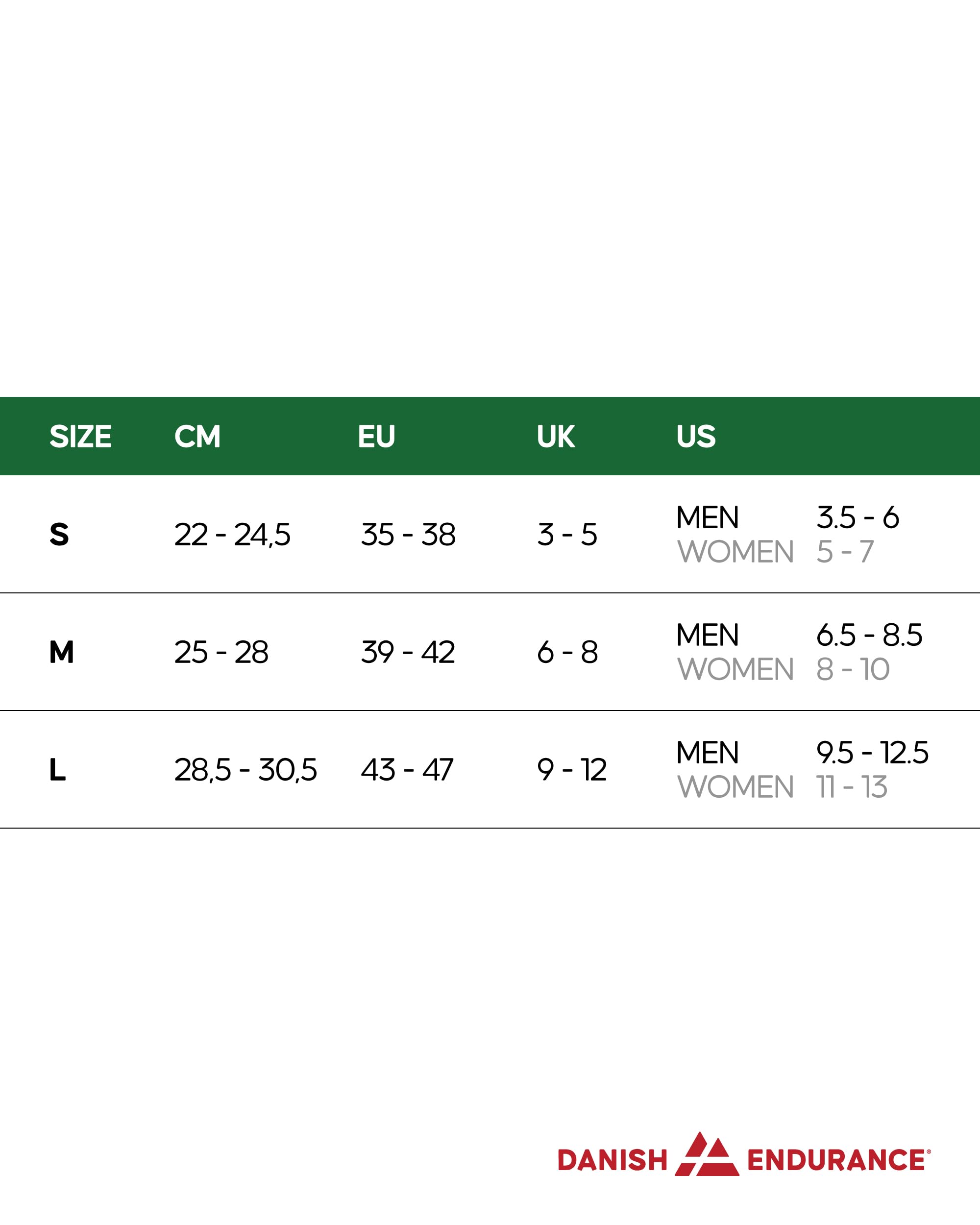This screenshot has height=1225, width=980.
Task: Click the size M row label
Action: (x=61, y=652)
